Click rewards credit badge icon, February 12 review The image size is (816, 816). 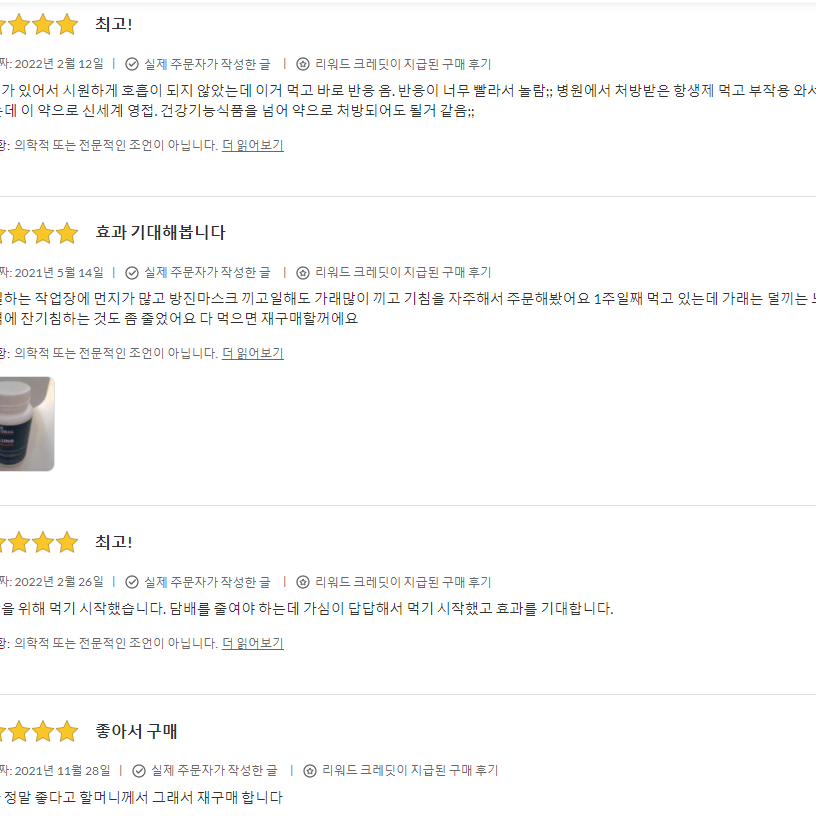tap(303, 64)
